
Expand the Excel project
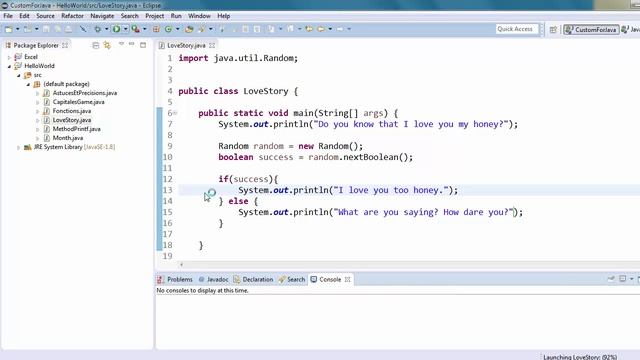pos(9,57)
